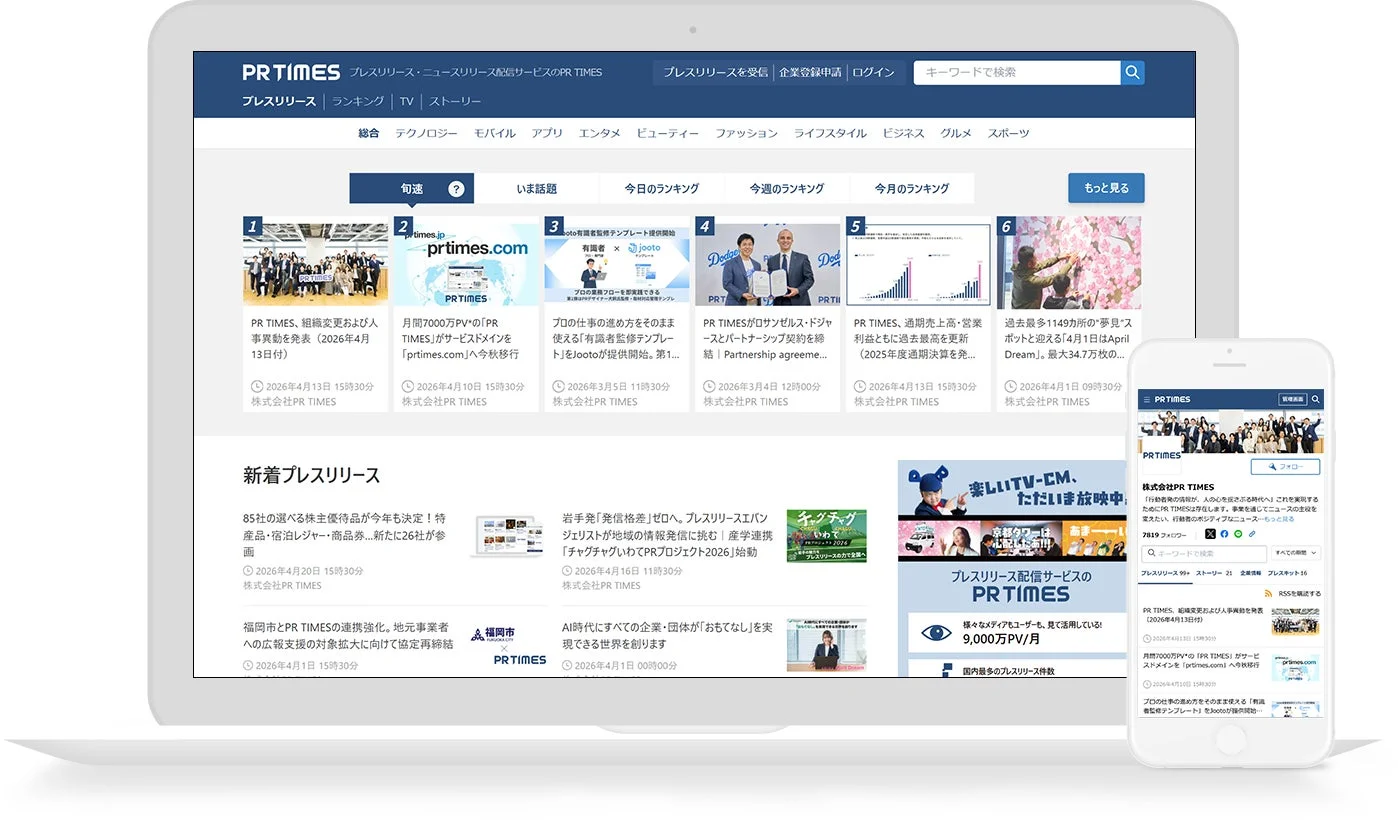Select the アプリ category

coord(547,133)
